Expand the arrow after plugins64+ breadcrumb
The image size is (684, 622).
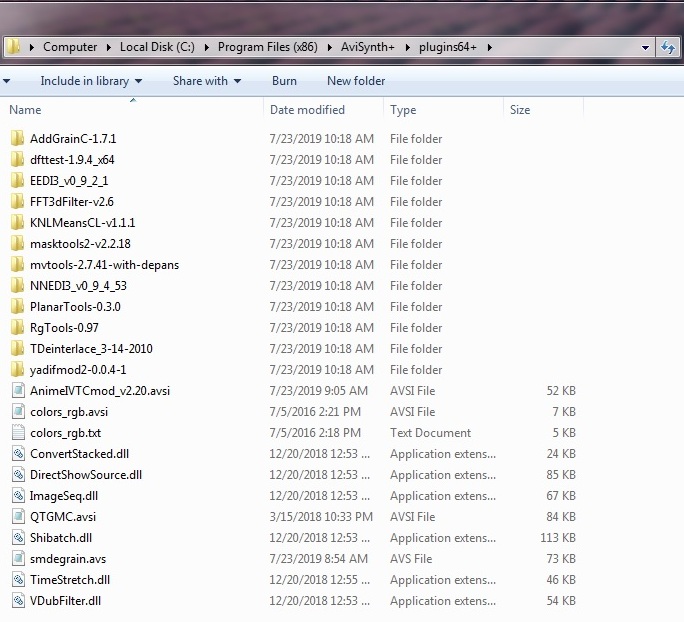(489, 47)
